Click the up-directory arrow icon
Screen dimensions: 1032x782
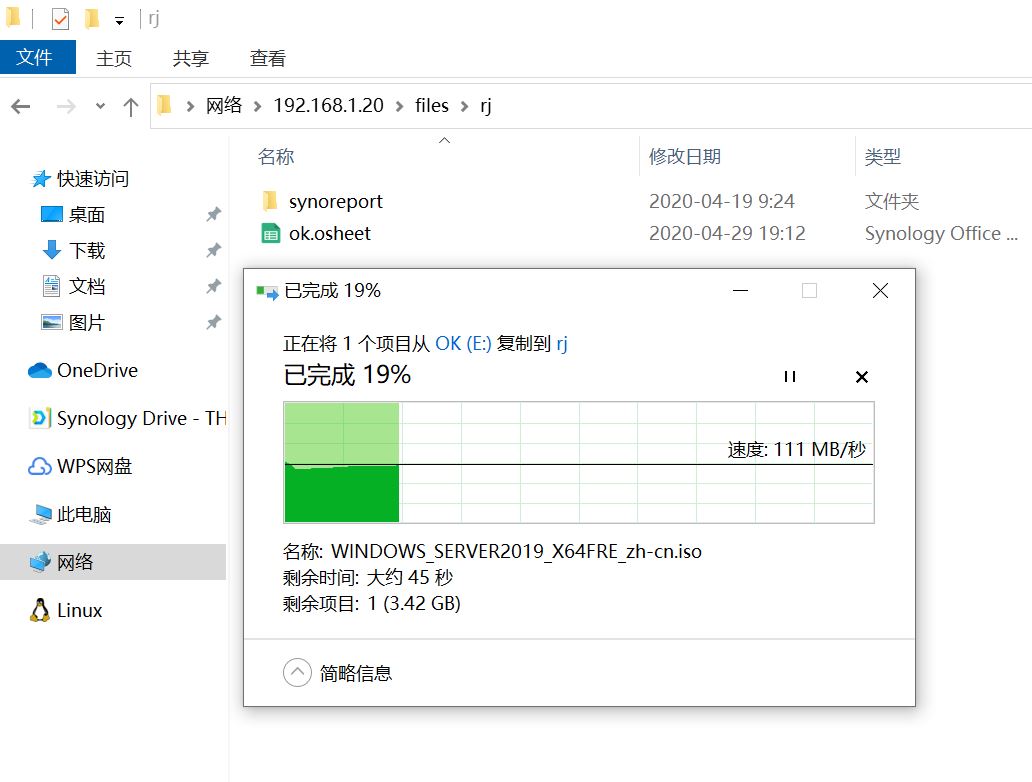(x=130, y=107)
